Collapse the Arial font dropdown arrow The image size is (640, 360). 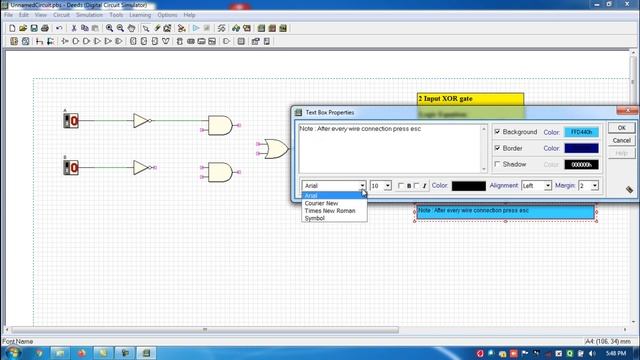(x=362, y=186)
